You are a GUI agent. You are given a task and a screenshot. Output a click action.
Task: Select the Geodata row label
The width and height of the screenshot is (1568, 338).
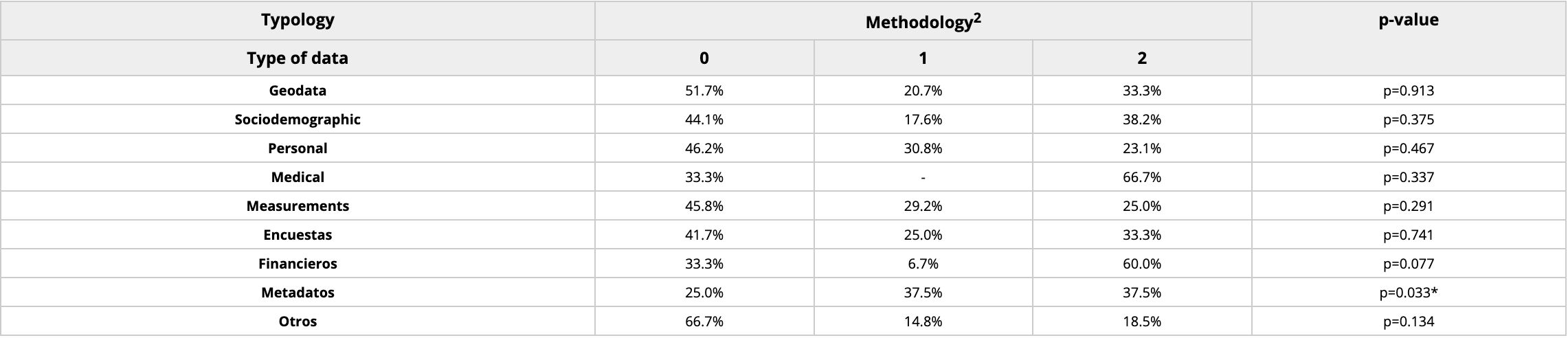point(298,91)
